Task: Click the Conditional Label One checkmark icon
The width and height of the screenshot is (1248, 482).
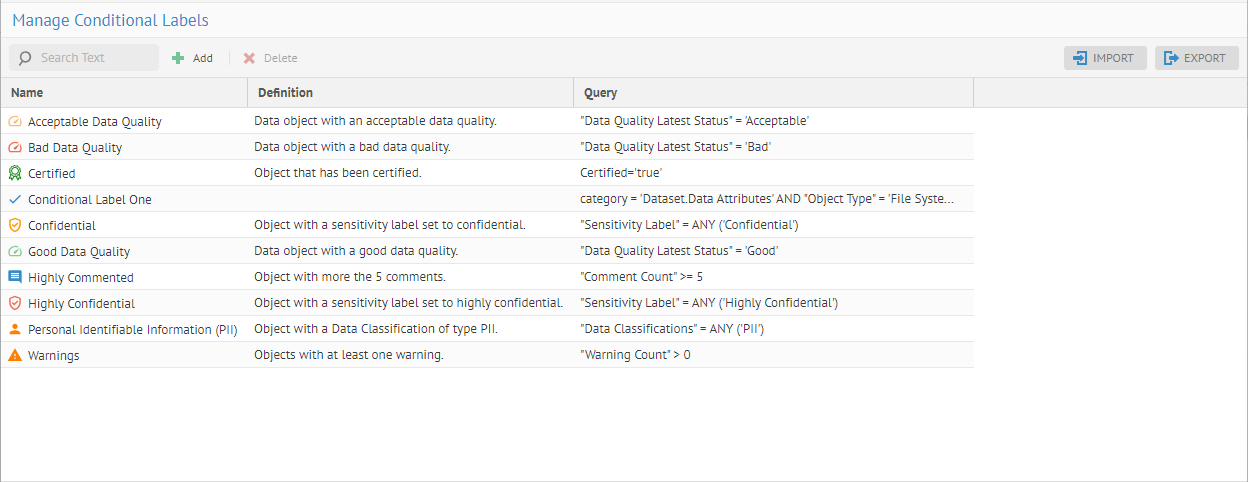Action: 14,199
